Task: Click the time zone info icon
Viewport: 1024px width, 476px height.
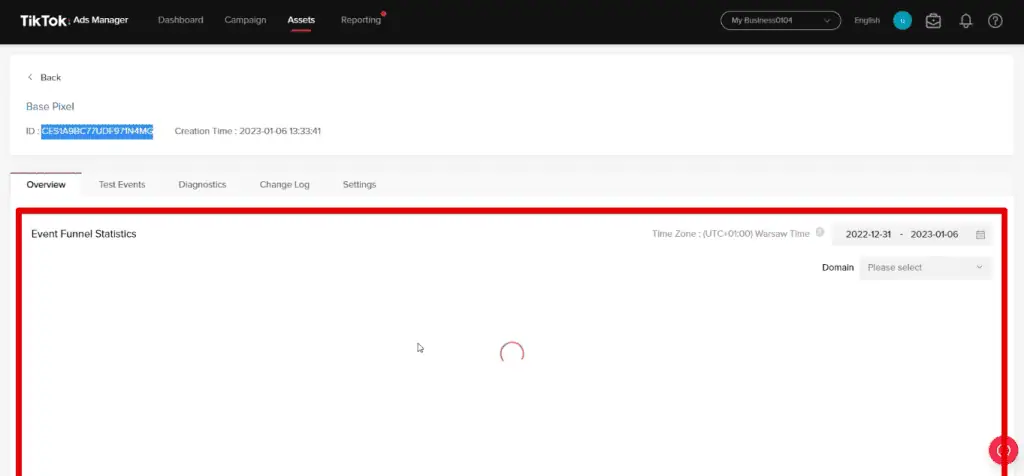Action: (820, 232)
